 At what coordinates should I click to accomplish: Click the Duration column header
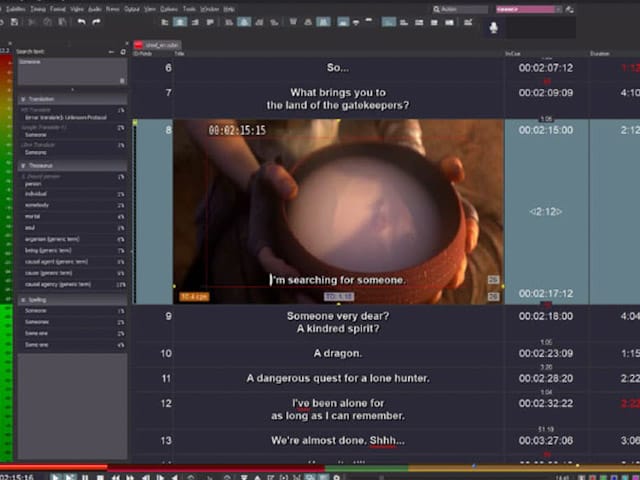click(600, 53)
